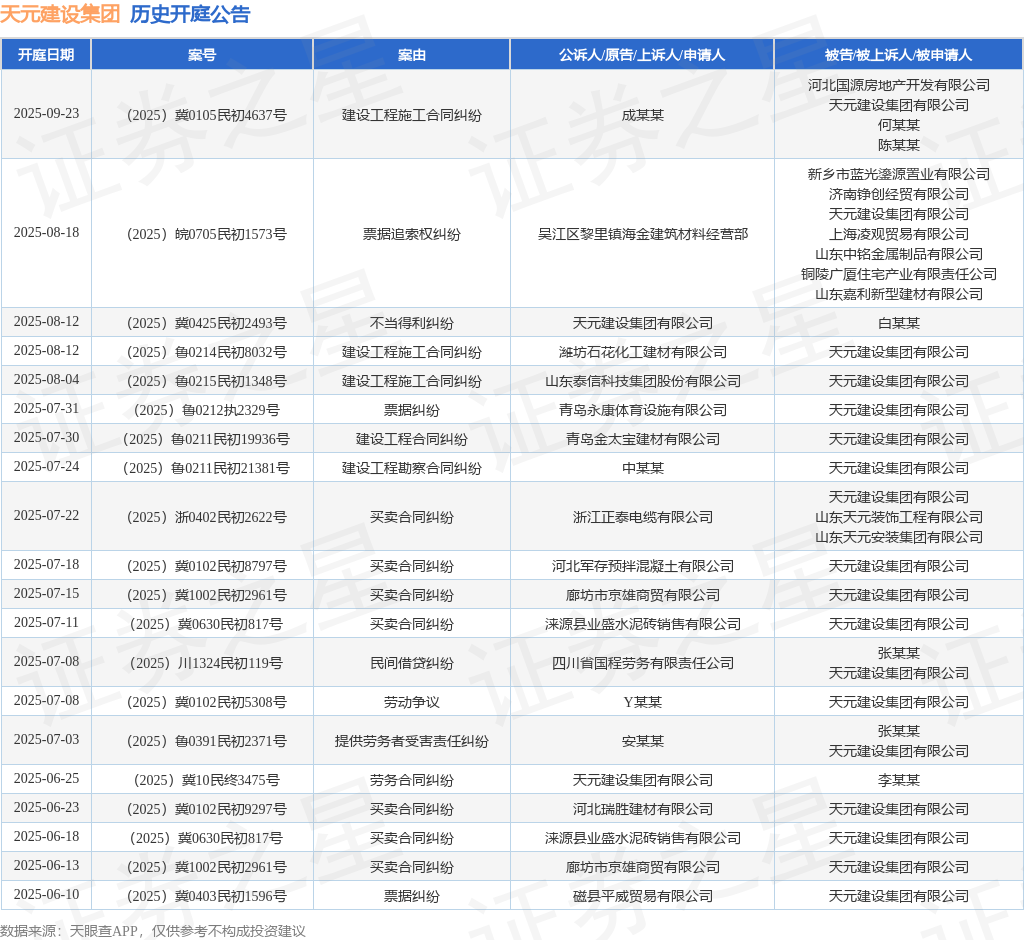This screenshot has width=1024, height=940.
Task: Click the 公诉人/原告/上诉人/申请人 column header
Action: coord(642,55)
